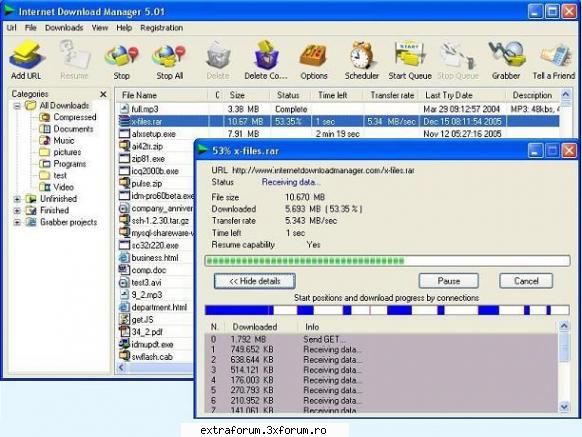Collapse the All Downloads tree node
The height and width of the screenshot is (437, 582).
[x=17, y=106]
